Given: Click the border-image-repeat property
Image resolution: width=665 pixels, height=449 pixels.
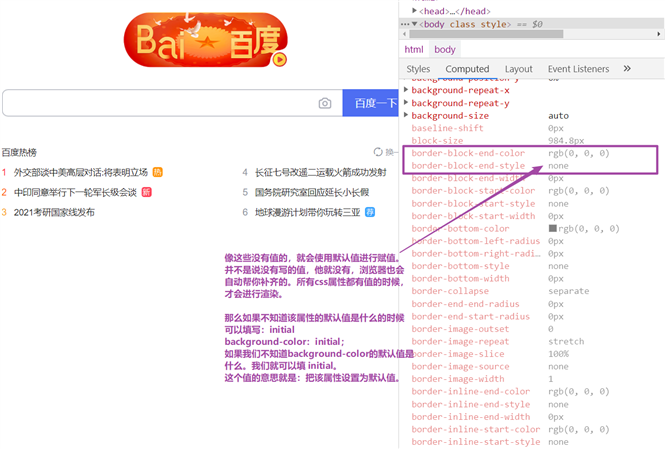Looking at the screenshot, I should tap(460, 341).
